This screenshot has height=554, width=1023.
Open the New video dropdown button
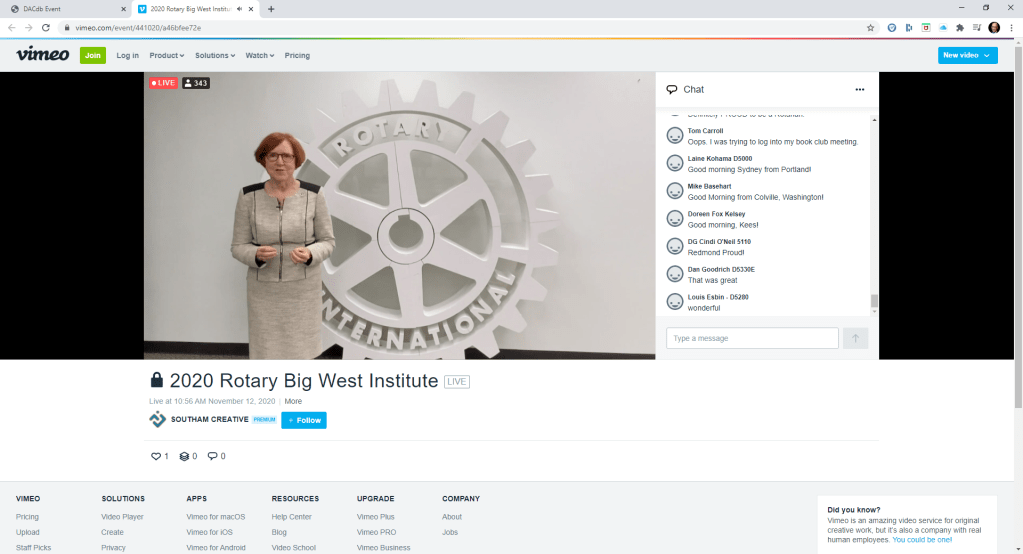coord(967,55)
